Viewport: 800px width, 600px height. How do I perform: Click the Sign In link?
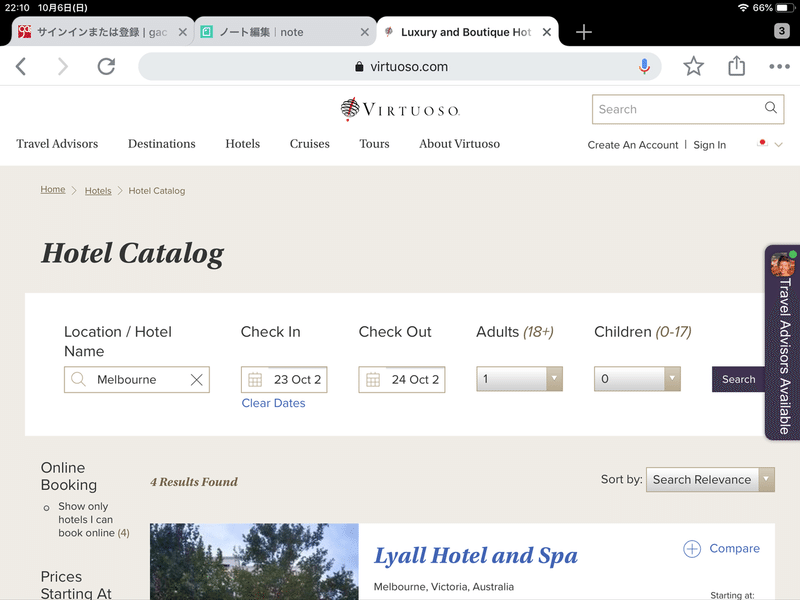(709, 145)
